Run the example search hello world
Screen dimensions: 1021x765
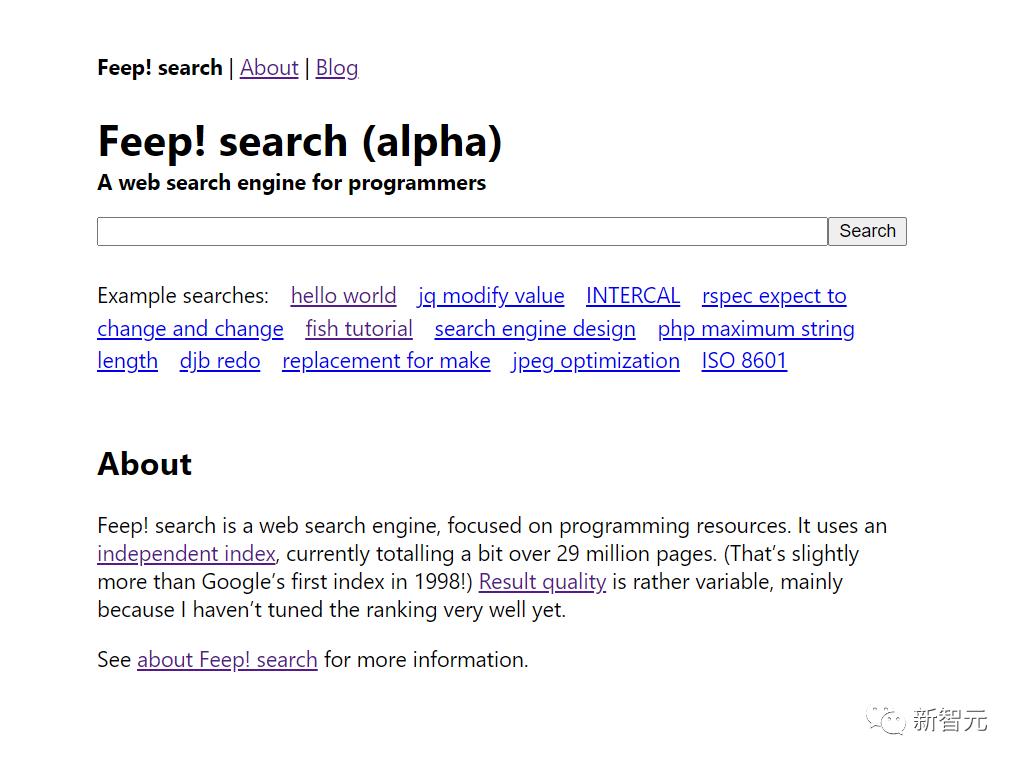coord(343,296)
